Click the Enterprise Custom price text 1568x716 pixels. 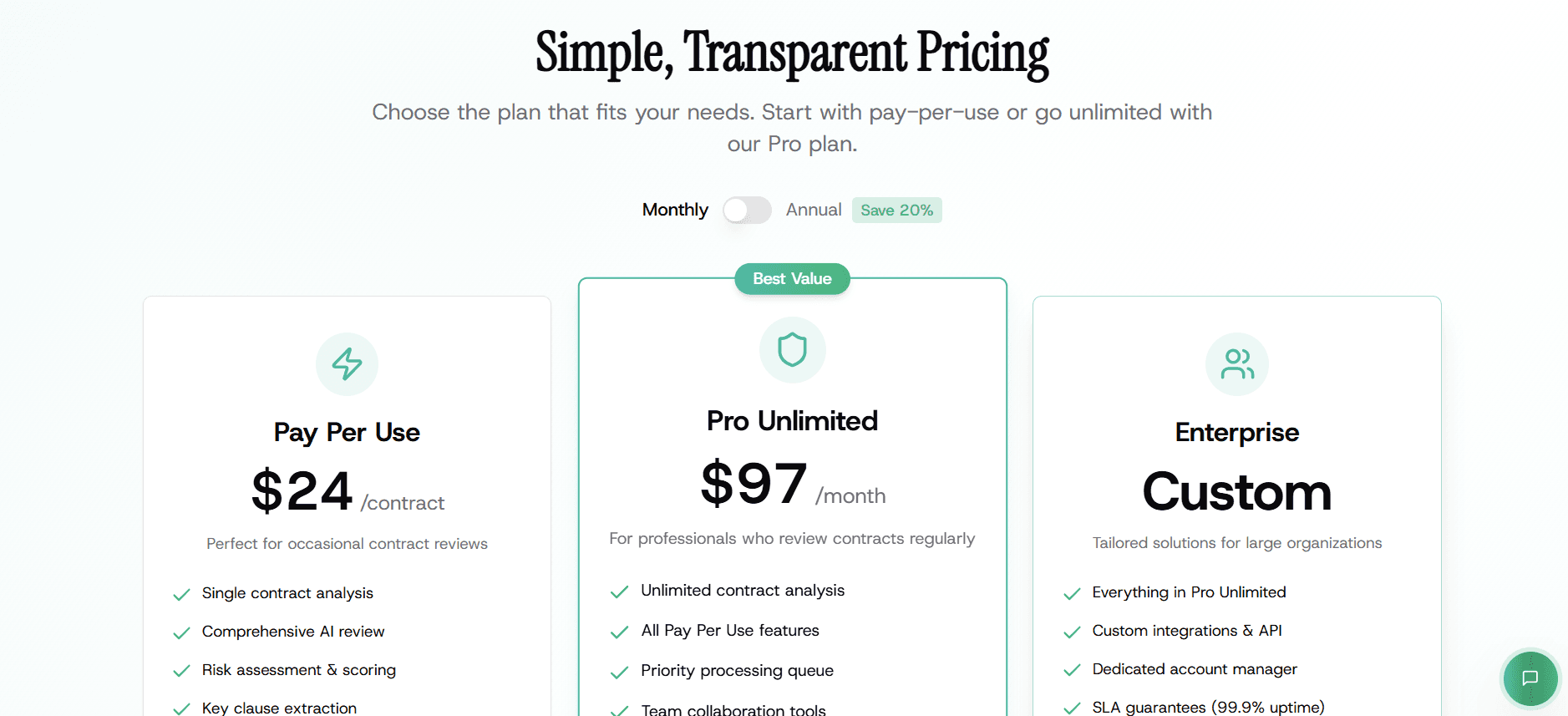[1236, 492]
